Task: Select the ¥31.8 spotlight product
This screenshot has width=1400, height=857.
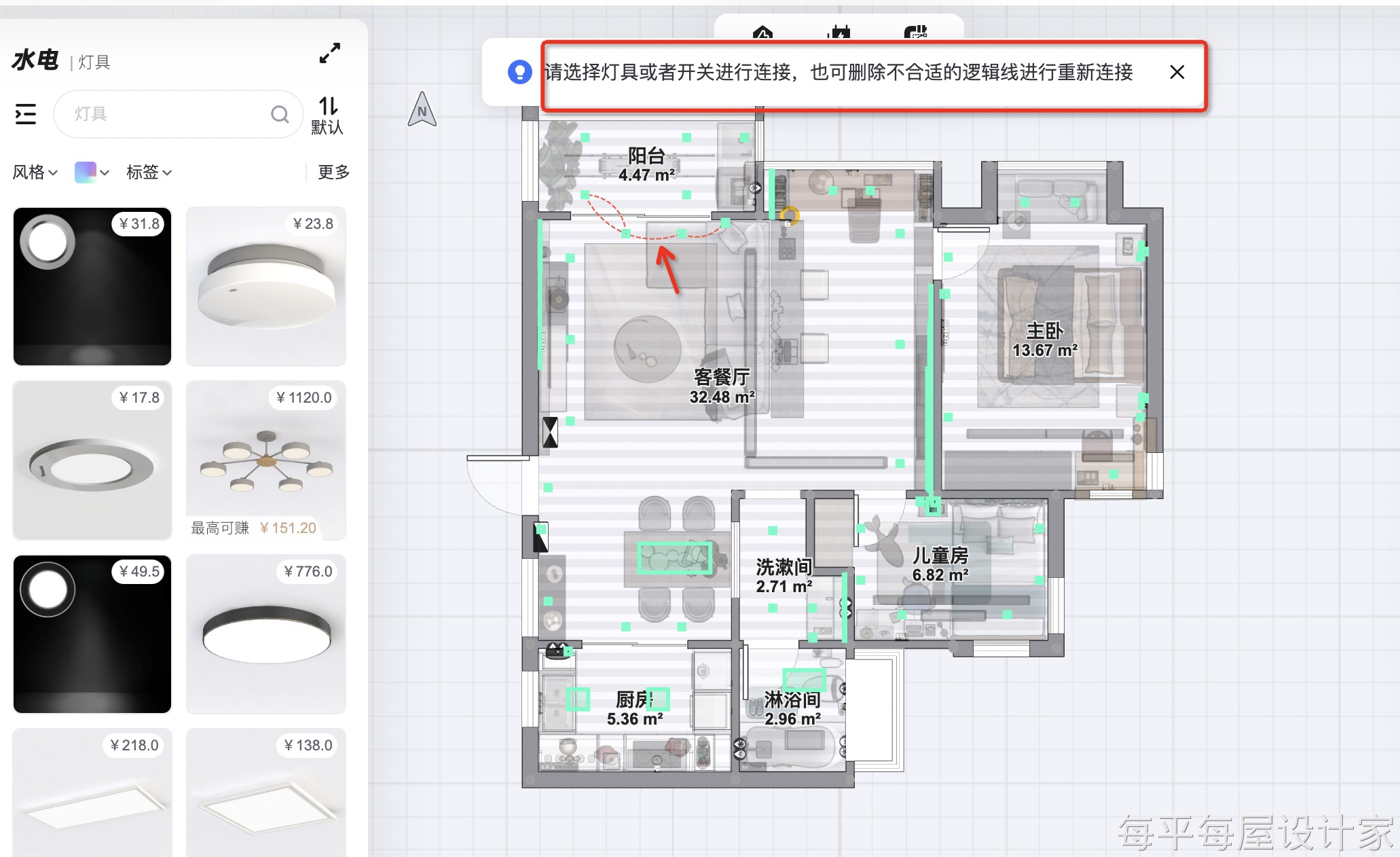Action: pyautogui.click(x=92, y=287)
